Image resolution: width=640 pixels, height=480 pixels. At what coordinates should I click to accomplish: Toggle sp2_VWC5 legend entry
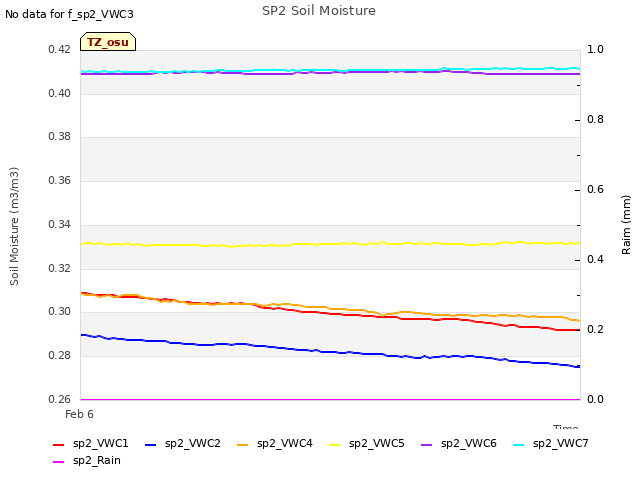tap(367, 444)
